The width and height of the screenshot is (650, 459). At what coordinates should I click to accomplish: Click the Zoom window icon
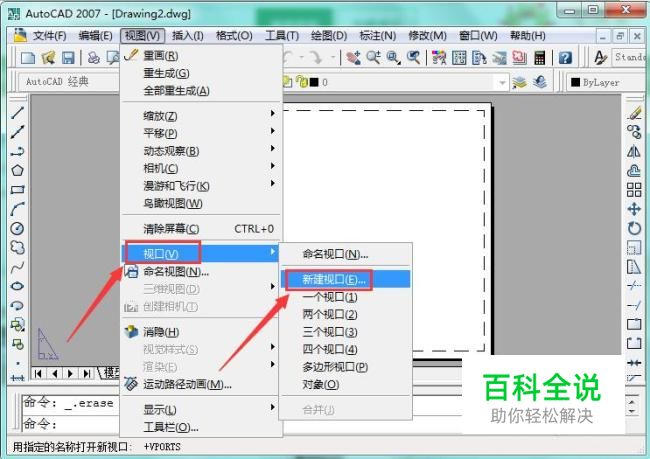pos(393,58)
